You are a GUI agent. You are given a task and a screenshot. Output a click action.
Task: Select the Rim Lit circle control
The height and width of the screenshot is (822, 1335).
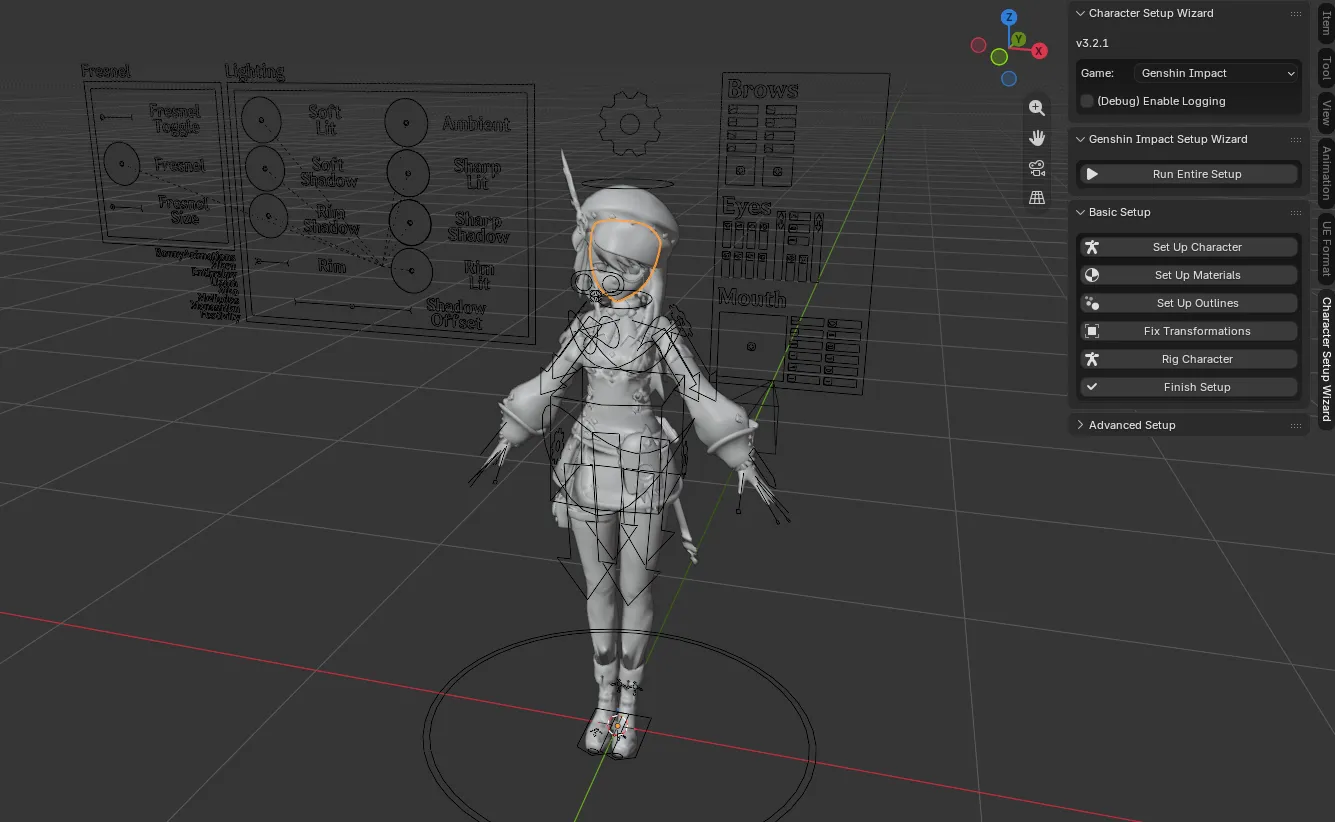coord(411,270)
